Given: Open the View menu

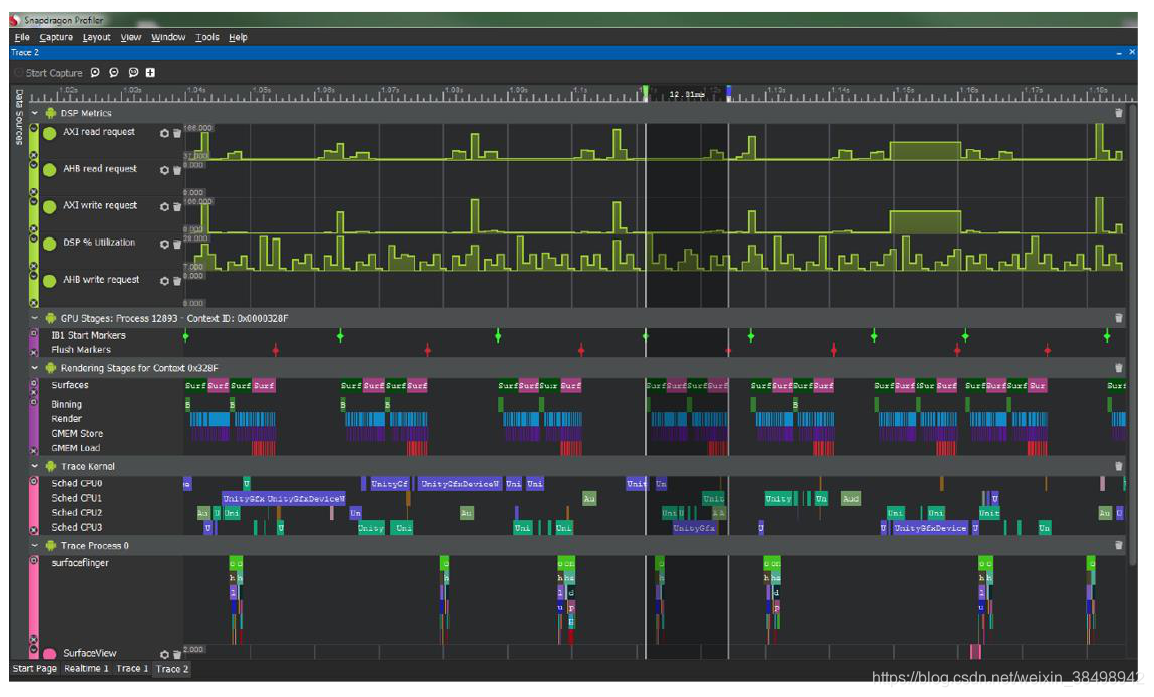Looking at the screenshot, I should coord(131,37).
